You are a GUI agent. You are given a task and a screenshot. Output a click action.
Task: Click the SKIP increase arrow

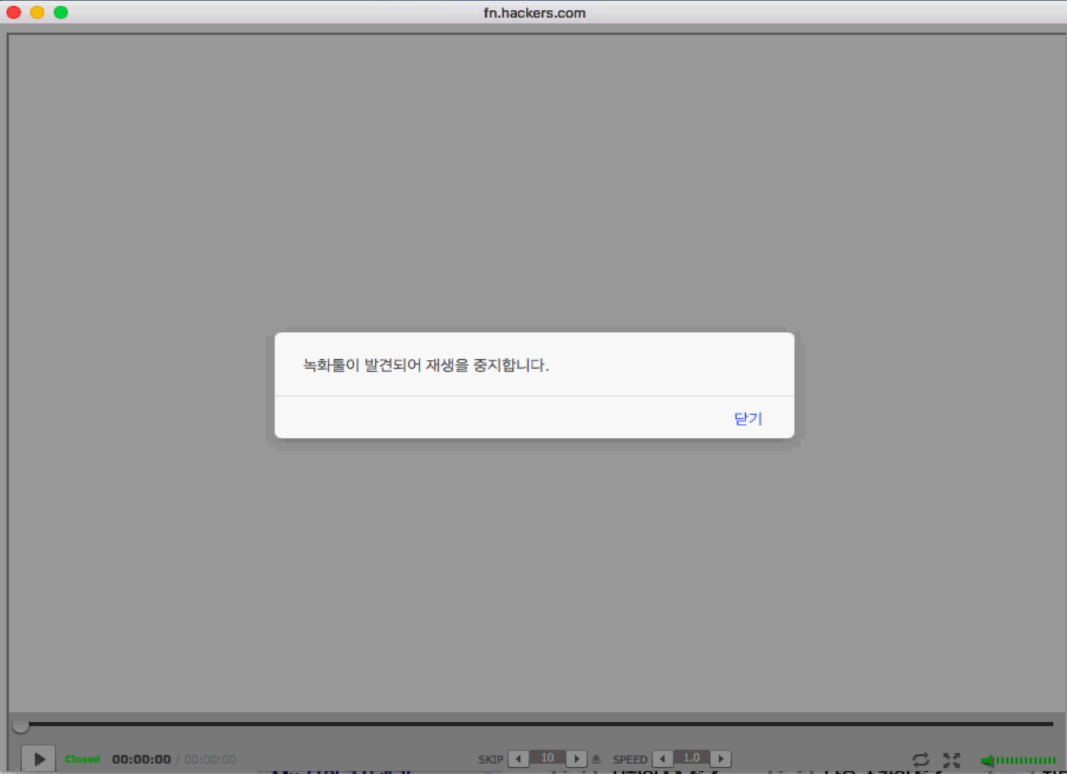pyautogui.click(x=577, y=758)
